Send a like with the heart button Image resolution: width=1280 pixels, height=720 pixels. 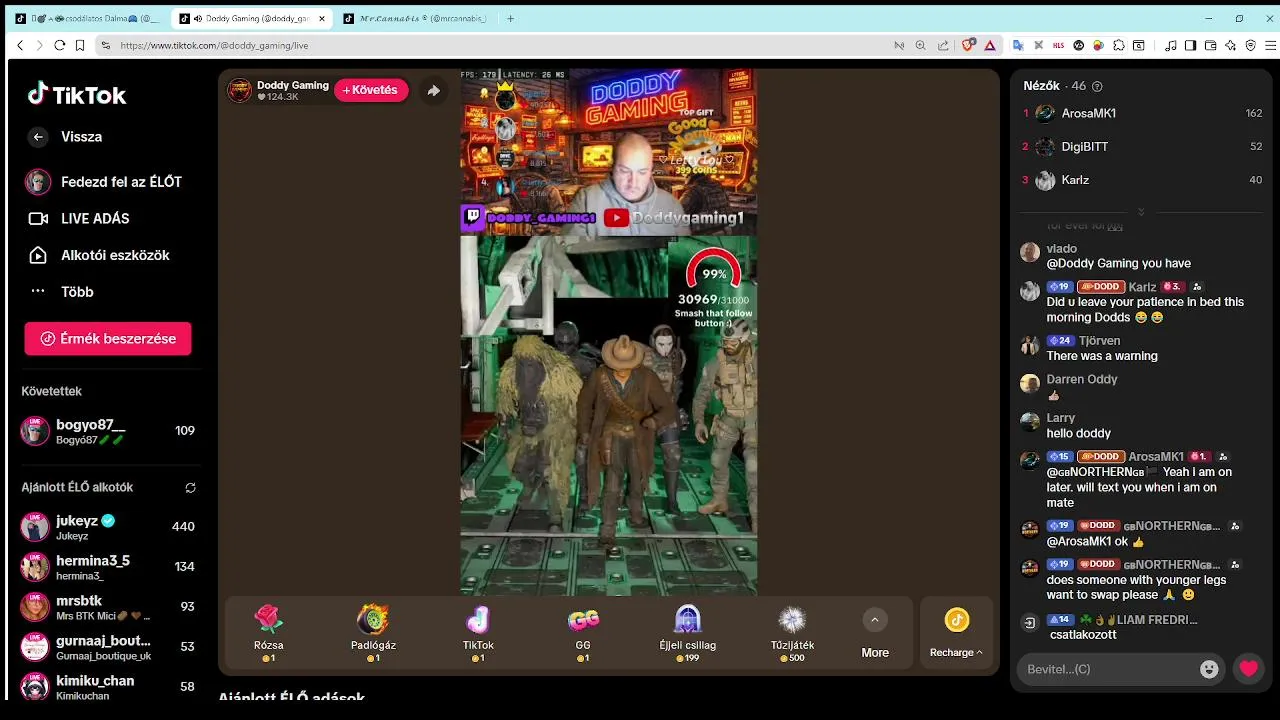[1248, 669]
